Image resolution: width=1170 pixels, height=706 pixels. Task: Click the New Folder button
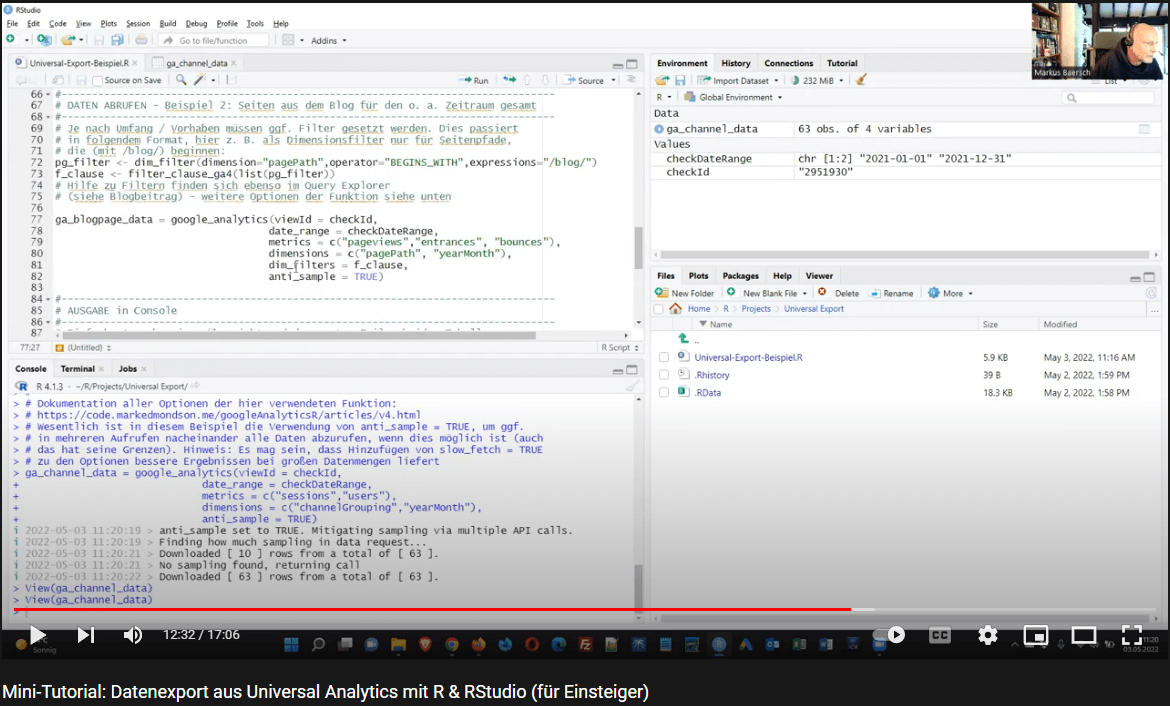(x=684, y=293)
